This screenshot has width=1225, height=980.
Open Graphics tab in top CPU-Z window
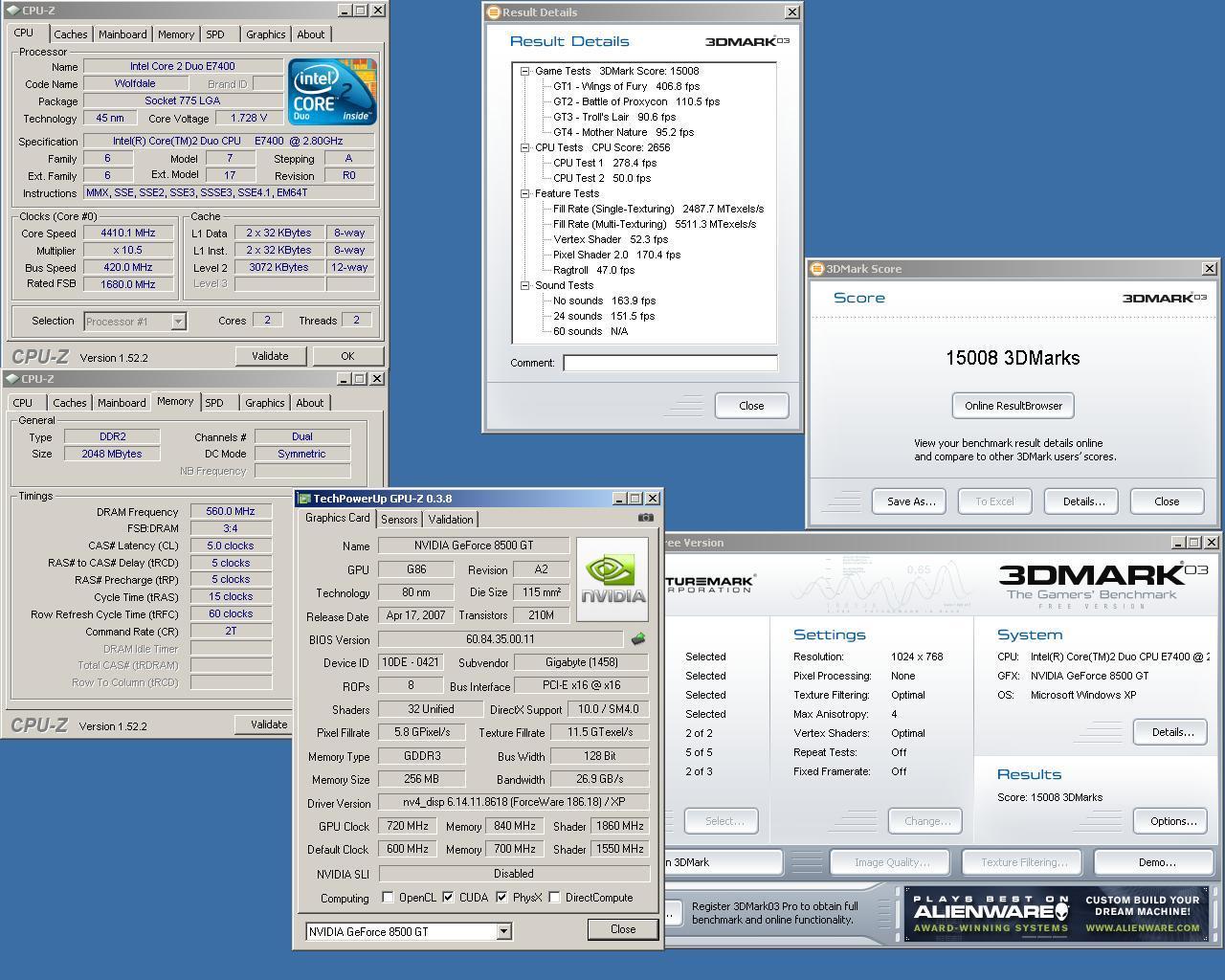point(265,34)
